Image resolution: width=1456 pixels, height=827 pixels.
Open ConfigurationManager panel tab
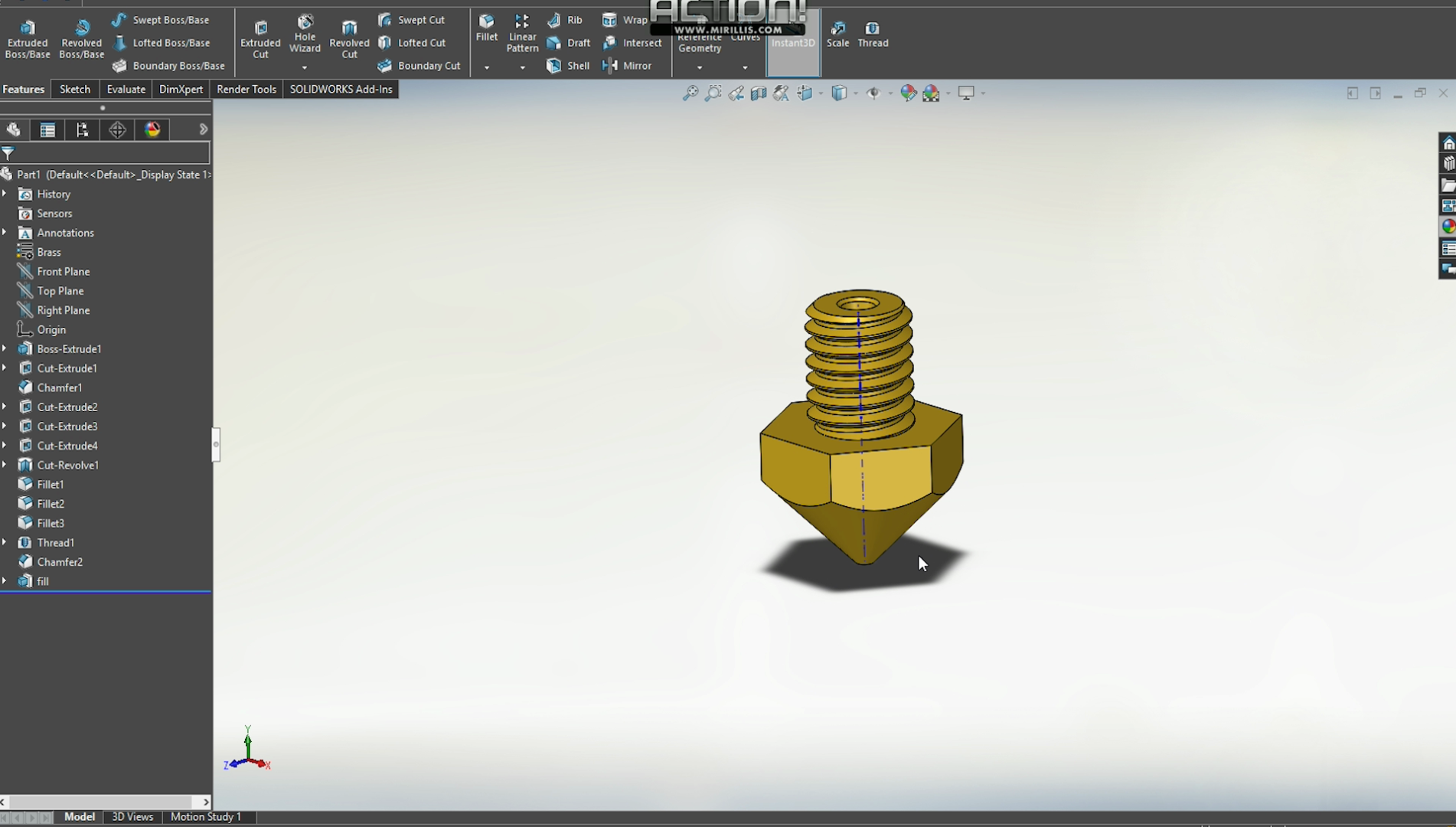point(82,129)
